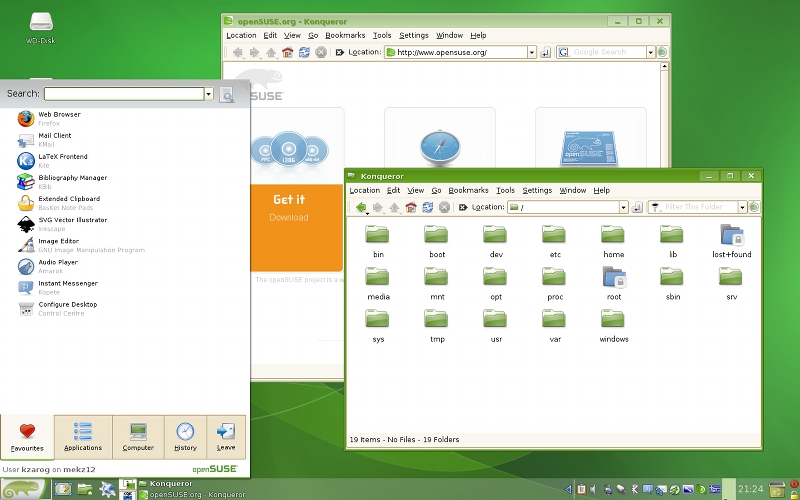Select the media folder
Viewport: 800px width, 500px height.
378,283
